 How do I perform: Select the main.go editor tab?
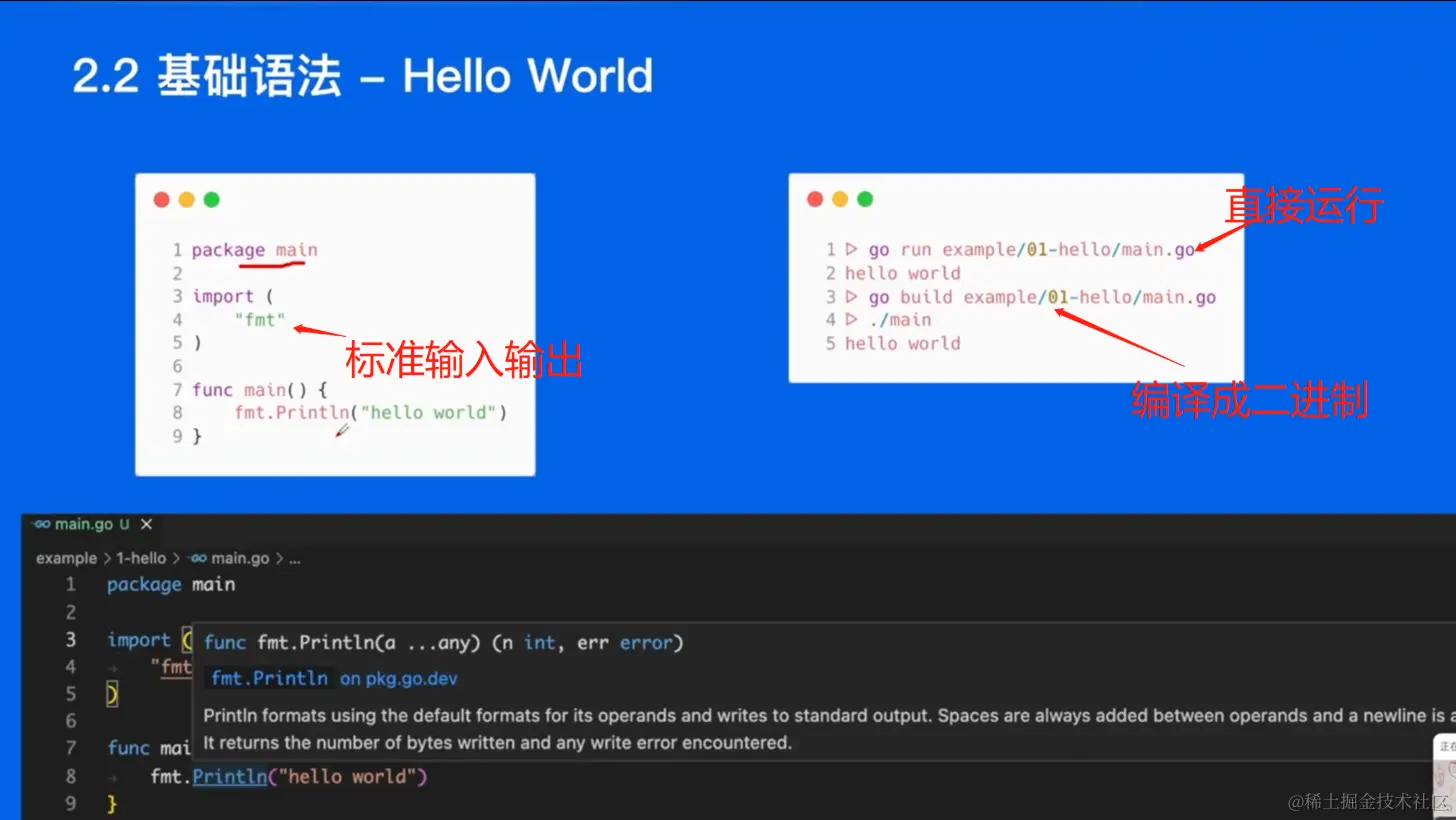91,524
